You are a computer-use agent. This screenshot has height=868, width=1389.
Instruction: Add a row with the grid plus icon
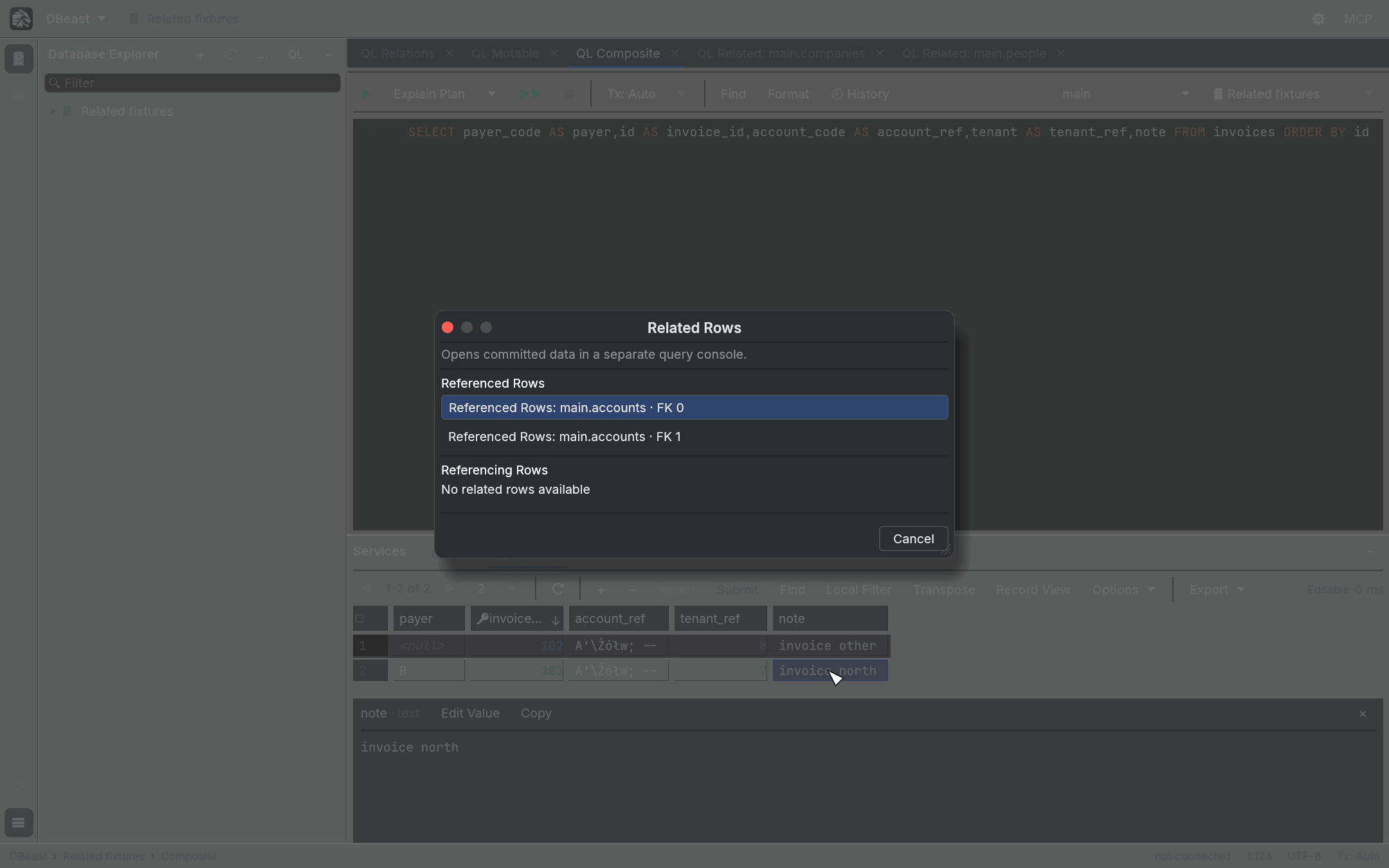coord(600,590)
